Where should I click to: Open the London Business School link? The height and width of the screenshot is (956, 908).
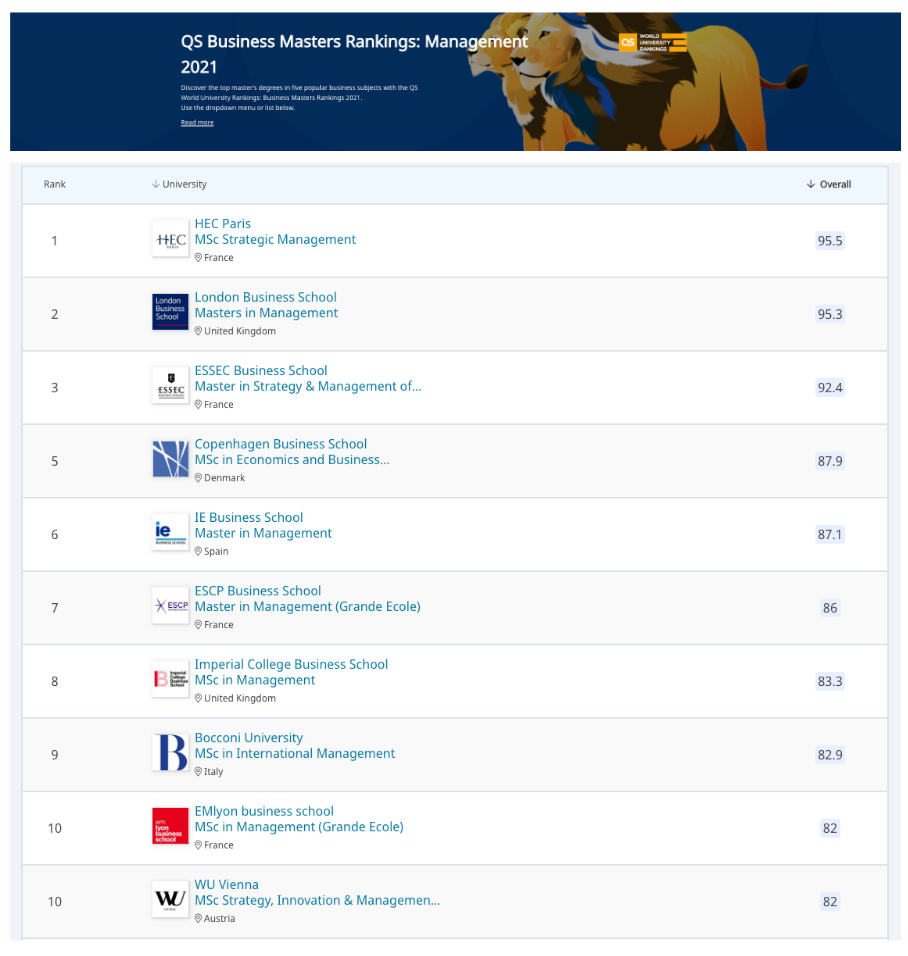pyautogui.click(x=265, y=297)
